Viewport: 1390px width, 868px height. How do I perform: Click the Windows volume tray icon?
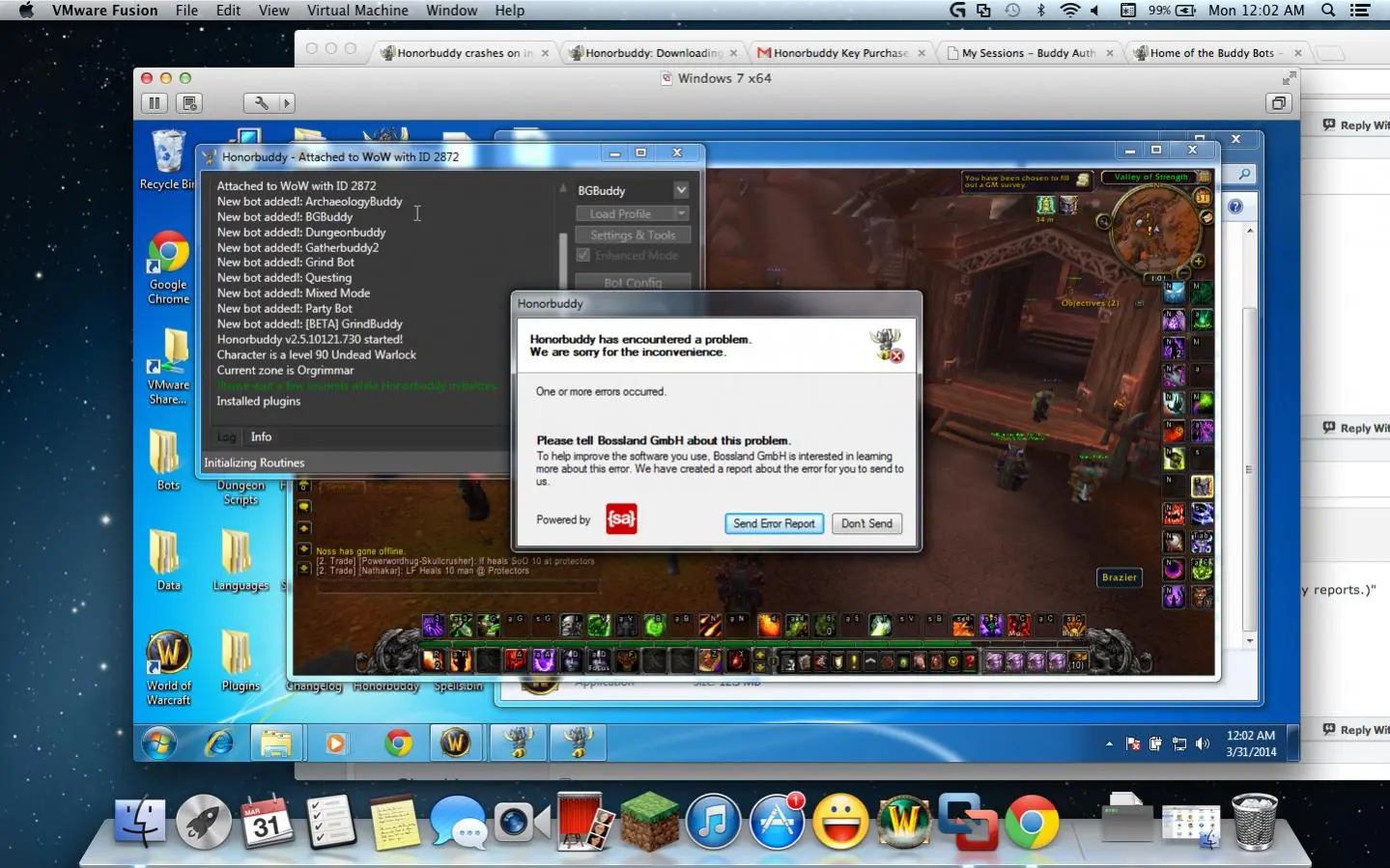[x=1203, y=743]
